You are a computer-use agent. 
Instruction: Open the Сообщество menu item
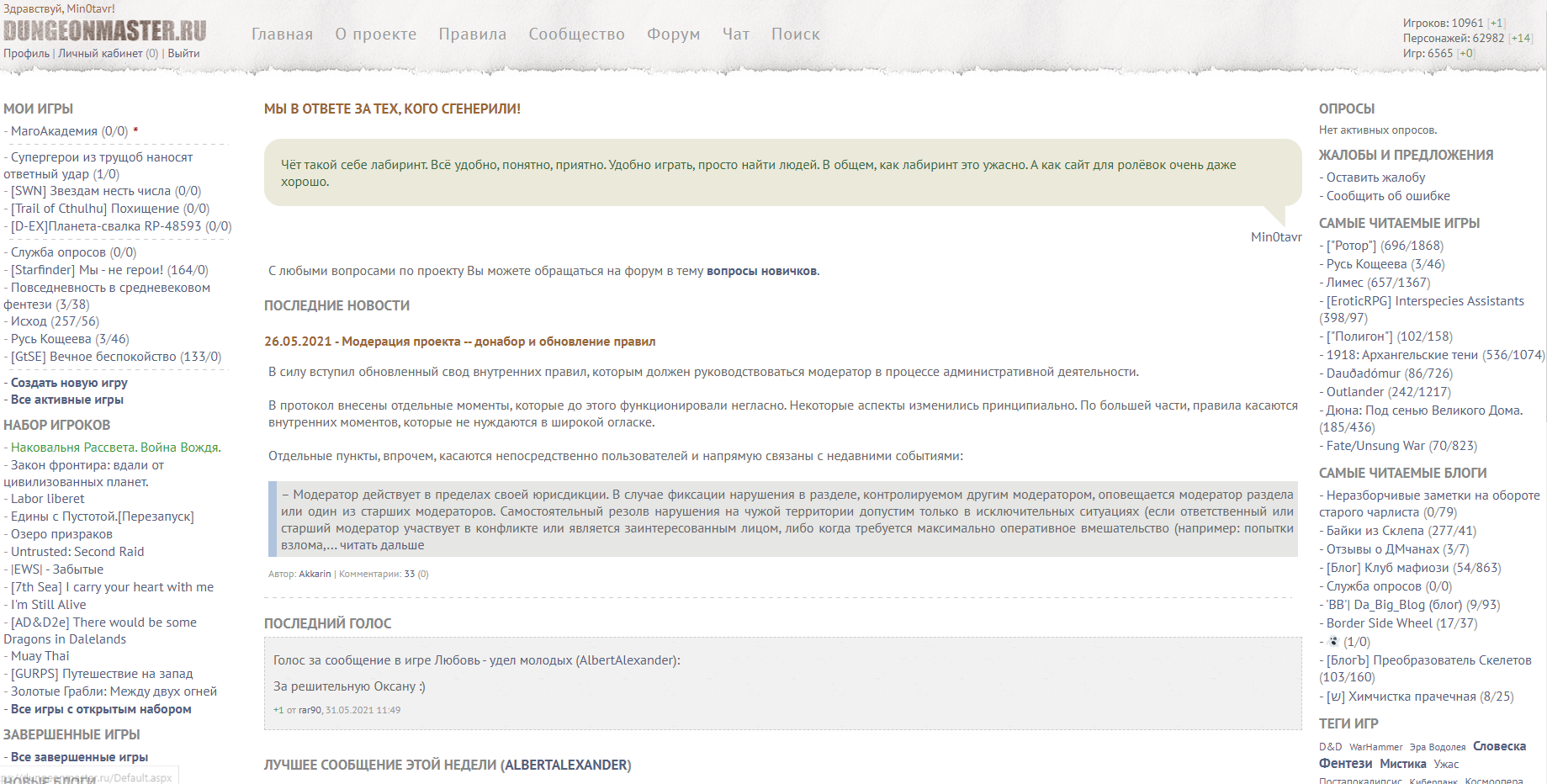point(576,34)
